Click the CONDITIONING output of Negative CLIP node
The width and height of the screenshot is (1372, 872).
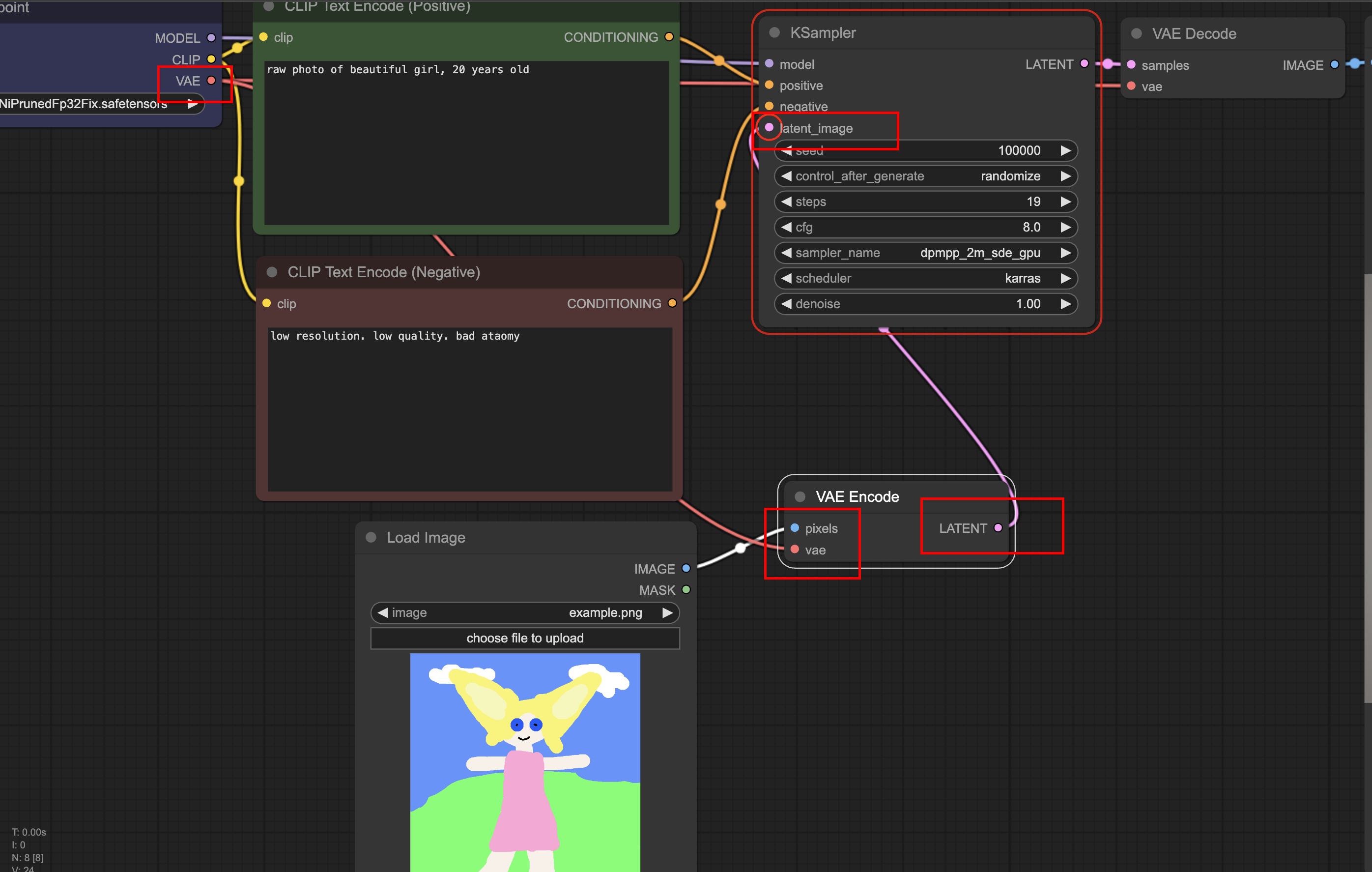pos(672,303)
